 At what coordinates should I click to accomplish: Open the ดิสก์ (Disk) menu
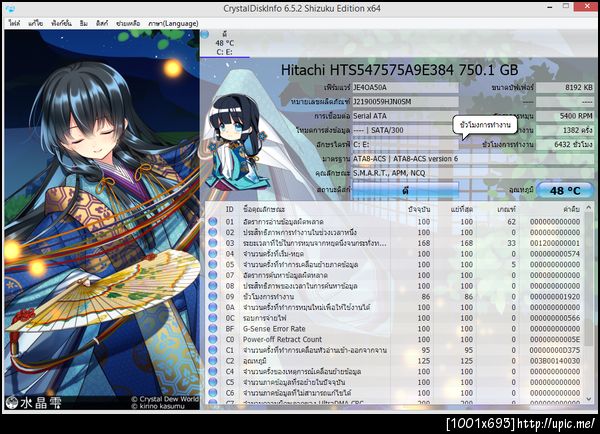pos(102,23)
